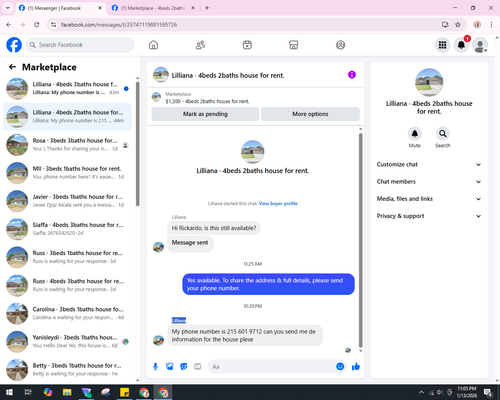
Task: Click the Aa message input box
Action: click(x=272, y=367)
